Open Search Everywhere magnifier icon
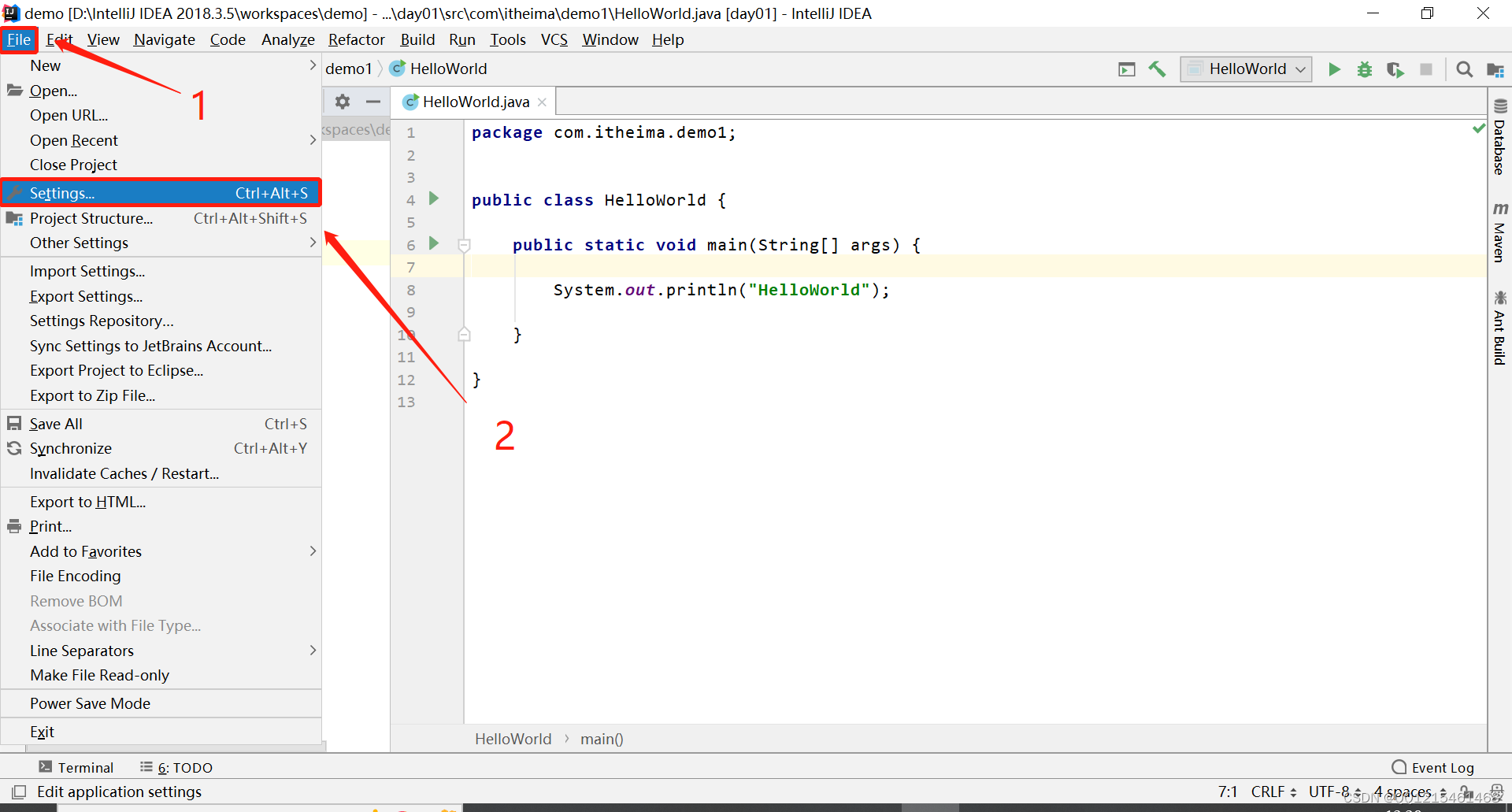The image size is (1512, 812). [x=1465, y=69]
